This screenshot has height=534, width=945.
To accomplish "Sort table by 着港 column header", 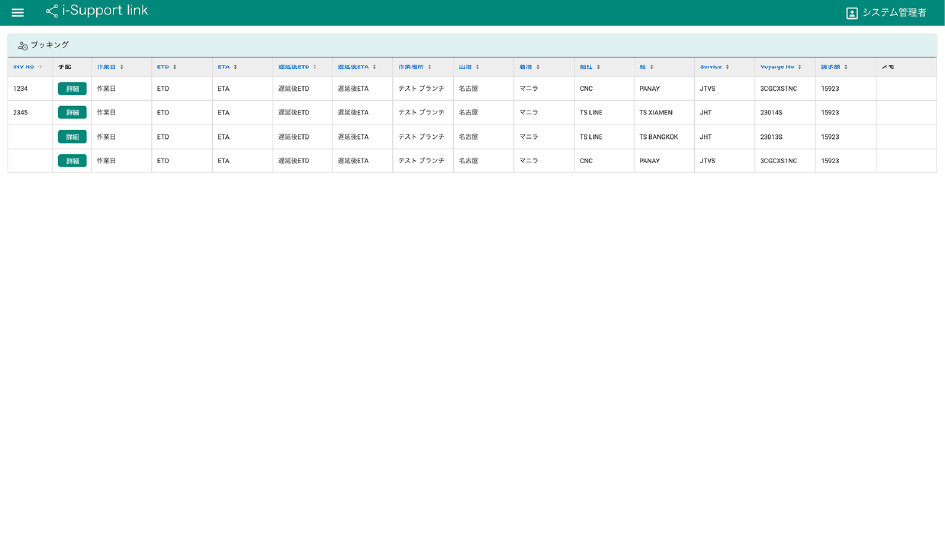I will tap(526, 67).
